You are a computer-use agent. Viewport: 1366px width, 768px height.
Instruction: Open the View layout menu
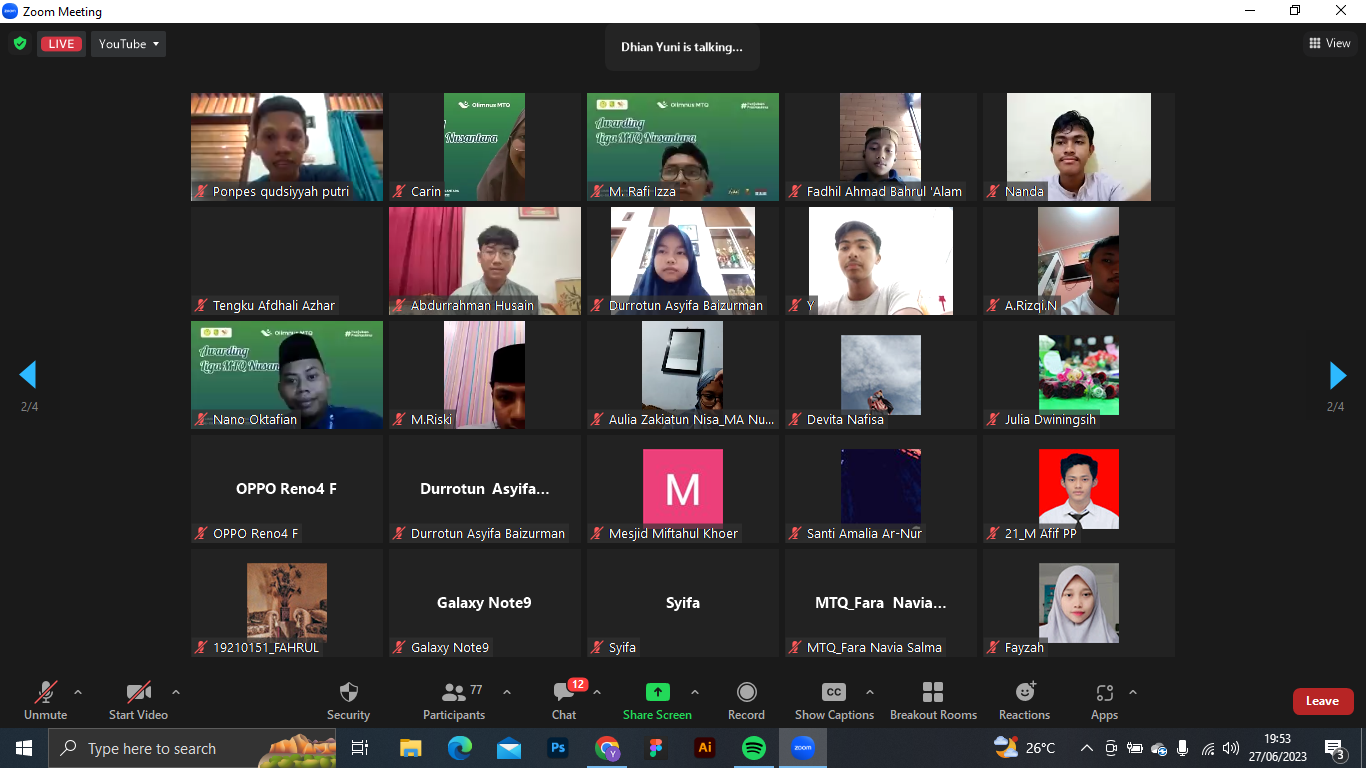pyautogui.click(x=1329, y=43)
